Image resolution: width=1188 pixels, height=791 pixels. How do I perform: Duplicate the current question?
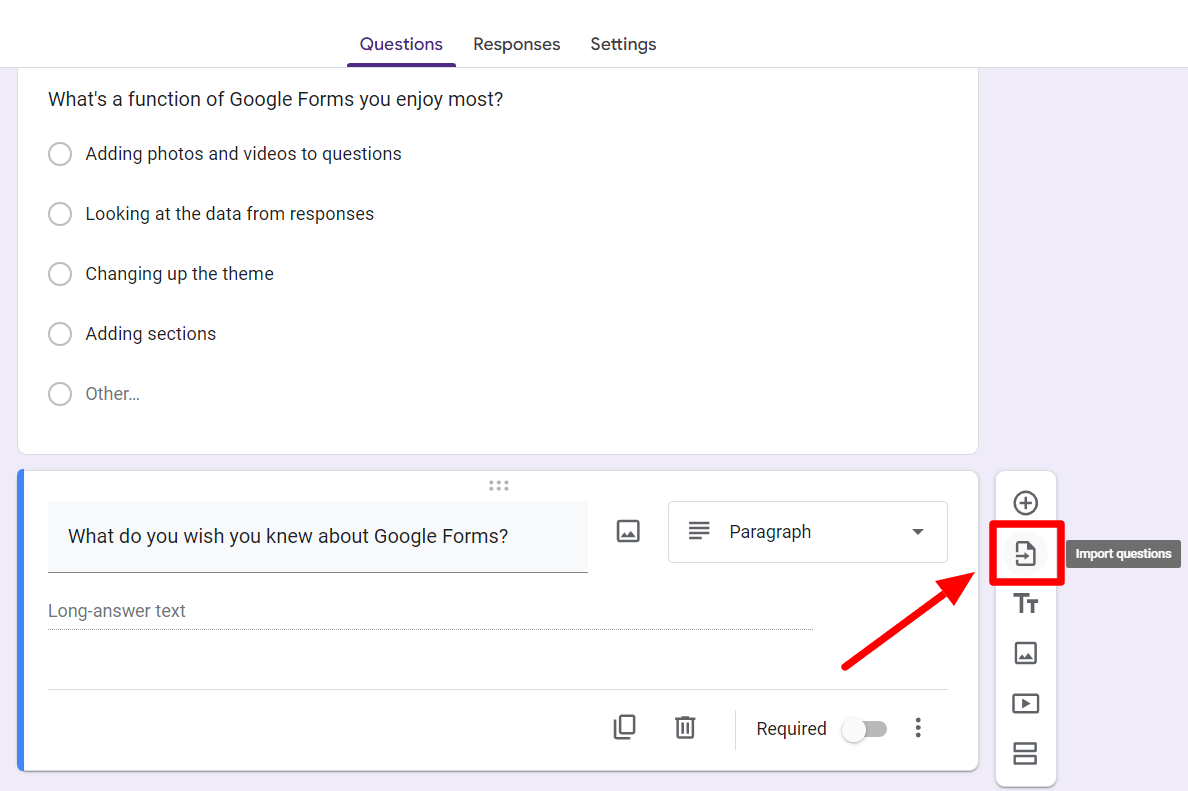(624, 727)
